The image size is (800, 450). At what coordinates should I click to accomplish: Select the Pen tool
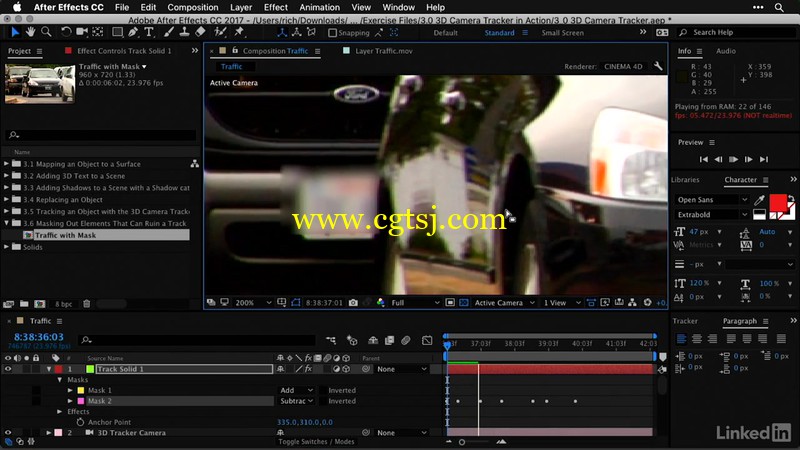133,32
